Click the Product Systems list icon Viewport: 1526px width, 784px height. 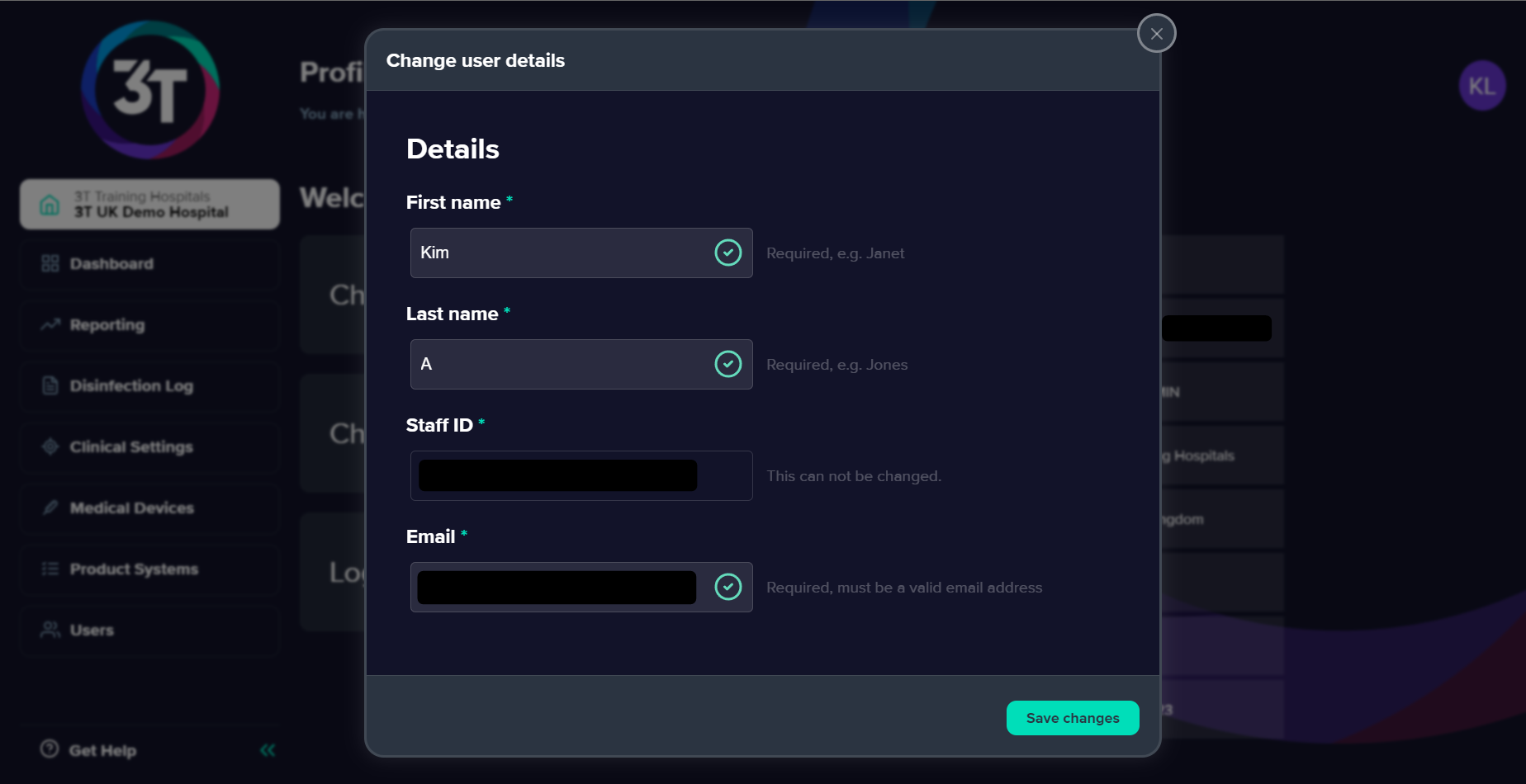point(50,569)
